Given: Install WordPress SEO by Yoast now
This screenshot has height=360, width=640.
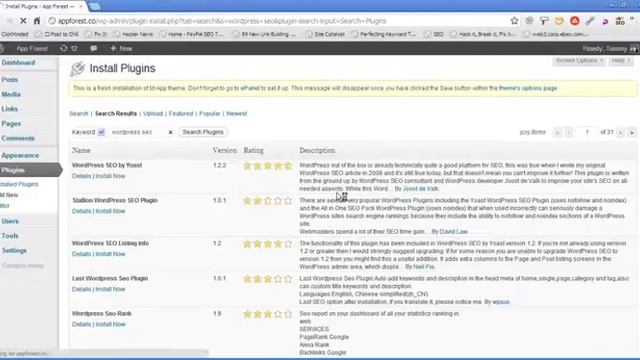Looking at the screenshot, I should pyautogui.click(x=110, y=176).
